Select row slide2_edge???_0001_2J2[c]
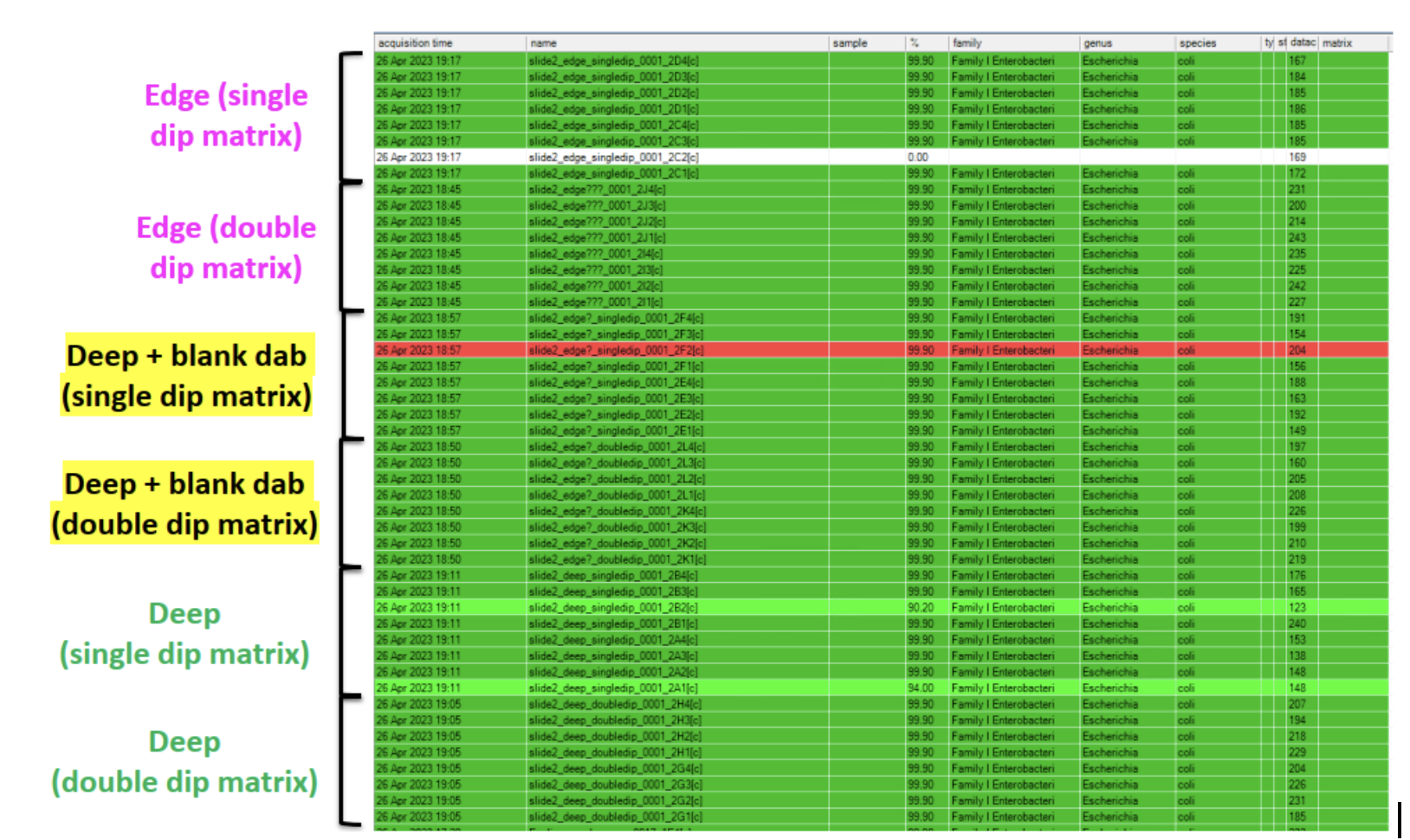Viewport: 1410px width, 840px height. [x=882, y=222]
